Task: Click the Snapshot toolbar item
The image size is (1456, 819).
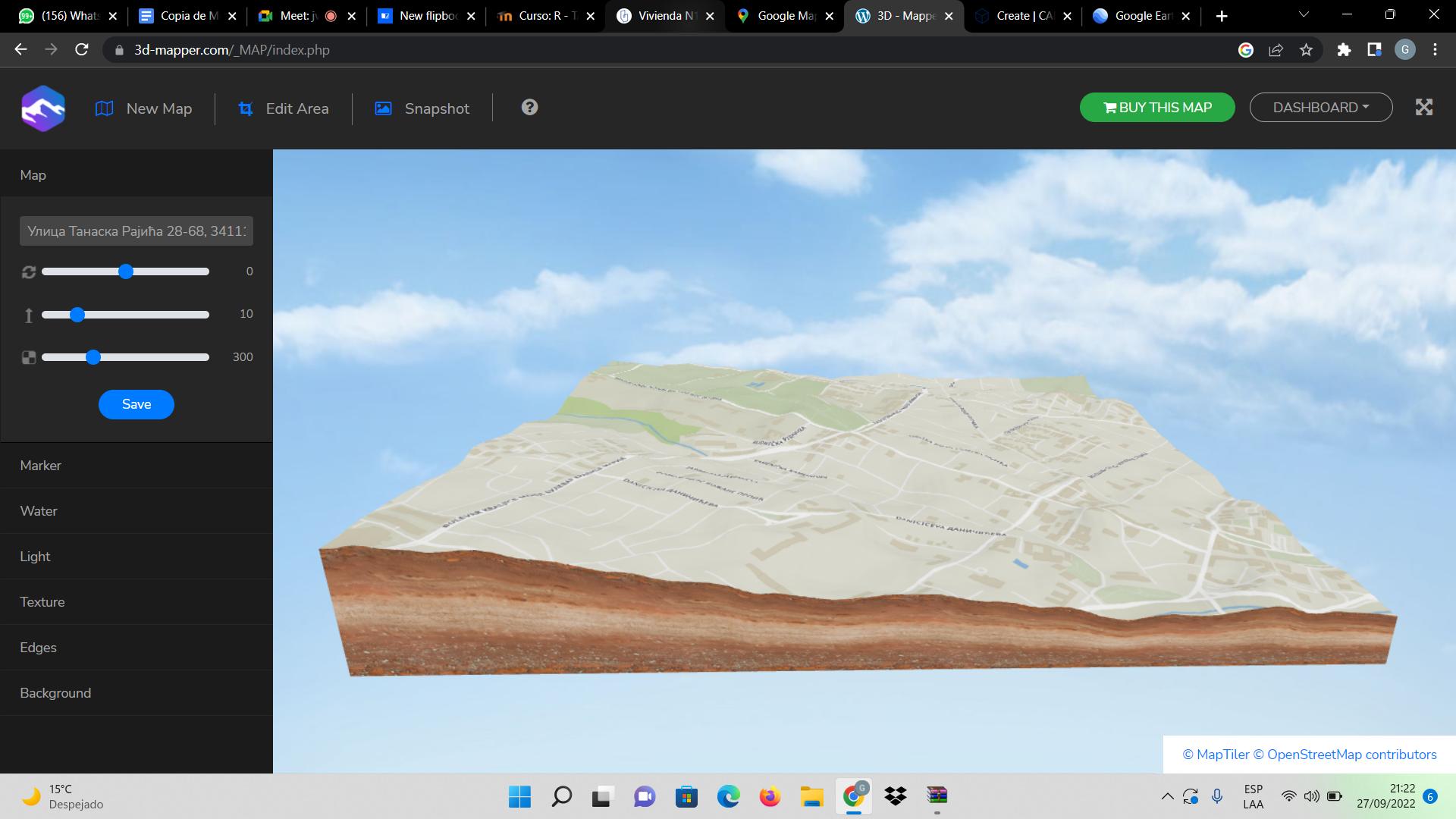Action: pyautogui.click(x=422, y=108)
